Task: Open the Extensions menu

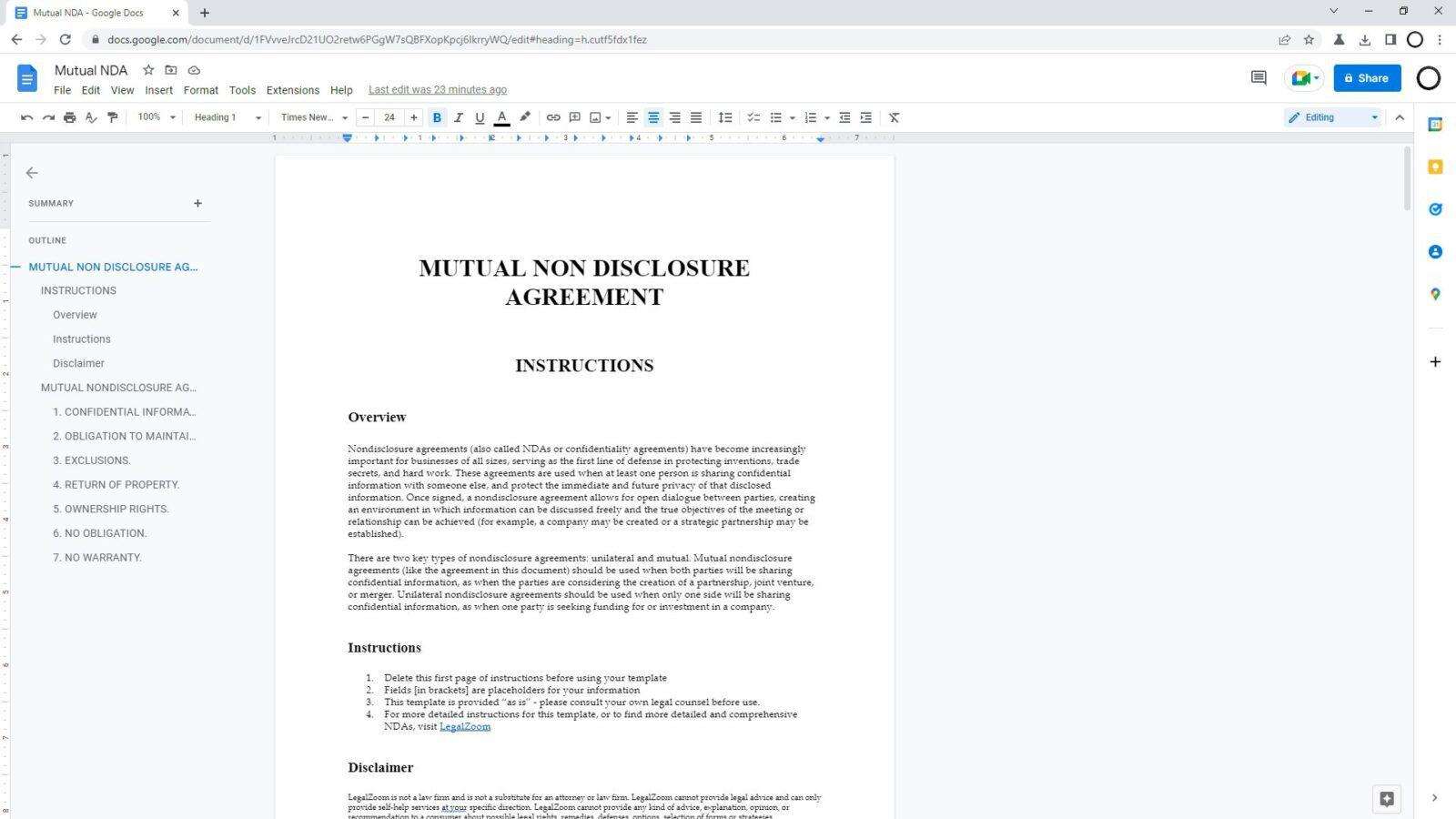Action: click(292, 89)
